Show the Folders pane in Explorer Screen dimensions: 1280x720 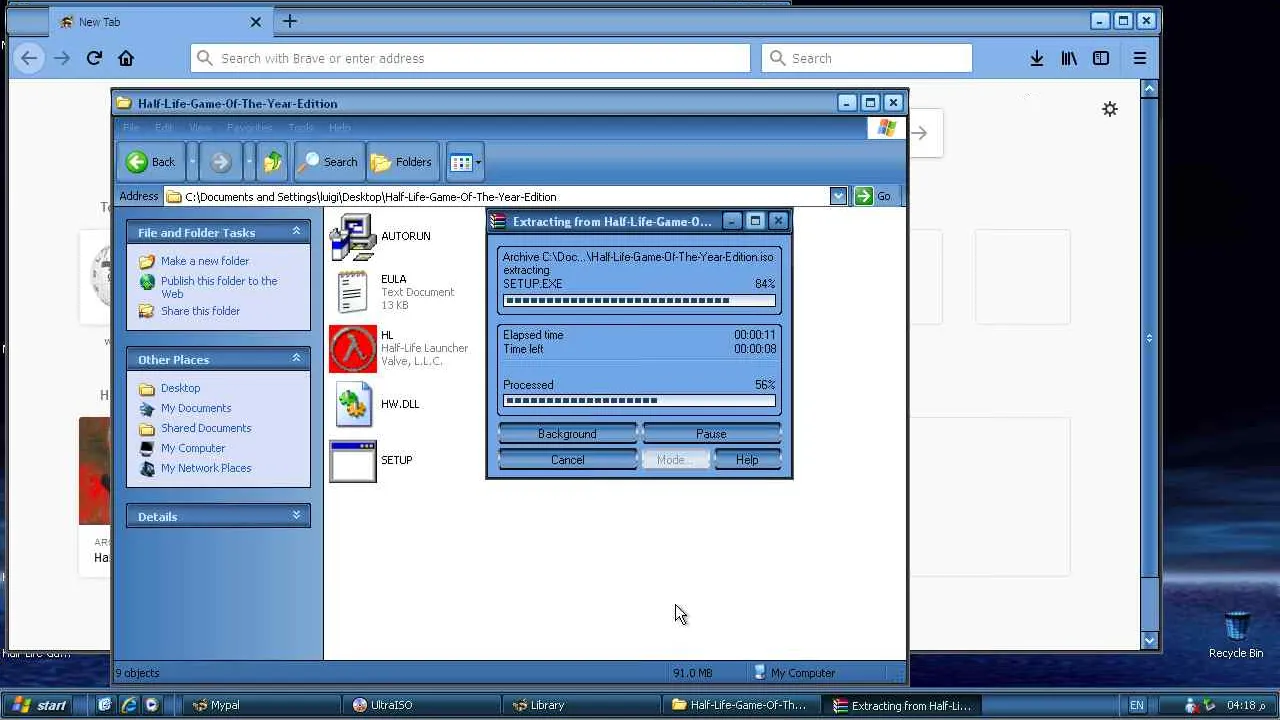400,162
